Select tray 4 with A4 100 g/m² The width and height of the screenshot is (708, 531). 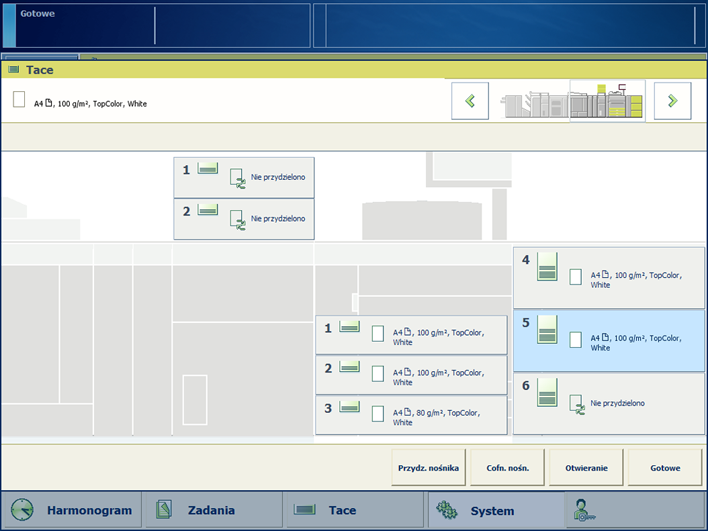[609, 278]
